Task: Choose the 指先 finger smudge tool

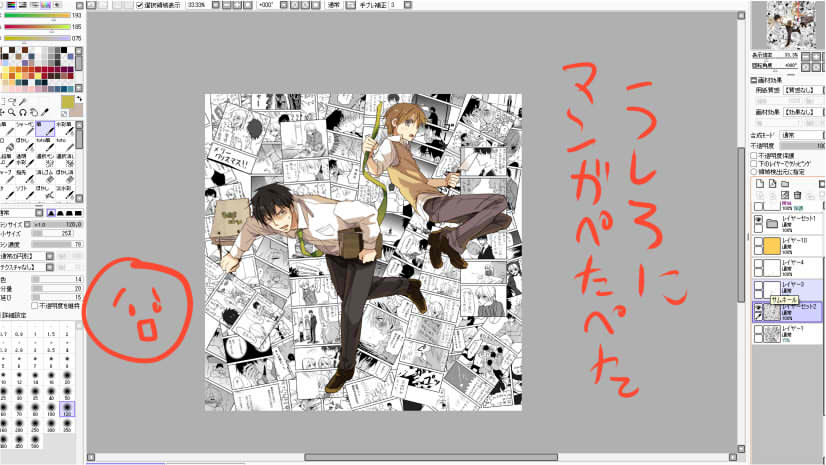Action: [25, 176]
